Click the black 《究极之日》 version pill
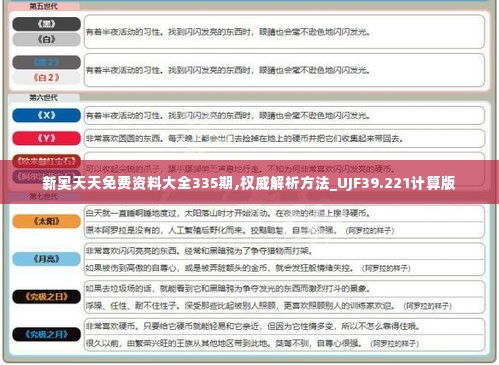 pos(46,297)
